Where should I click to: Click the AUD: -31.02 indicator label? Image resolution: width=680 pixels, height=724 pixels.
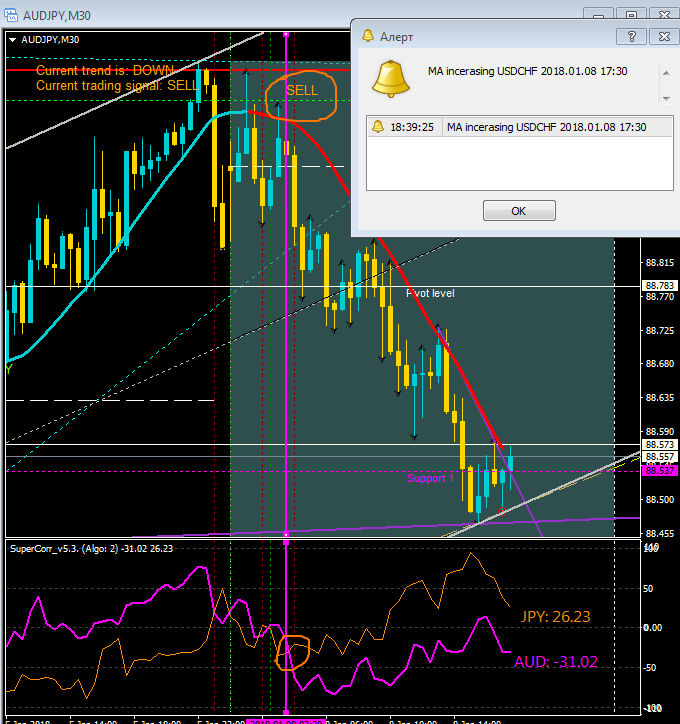click(x=556, y=662)
